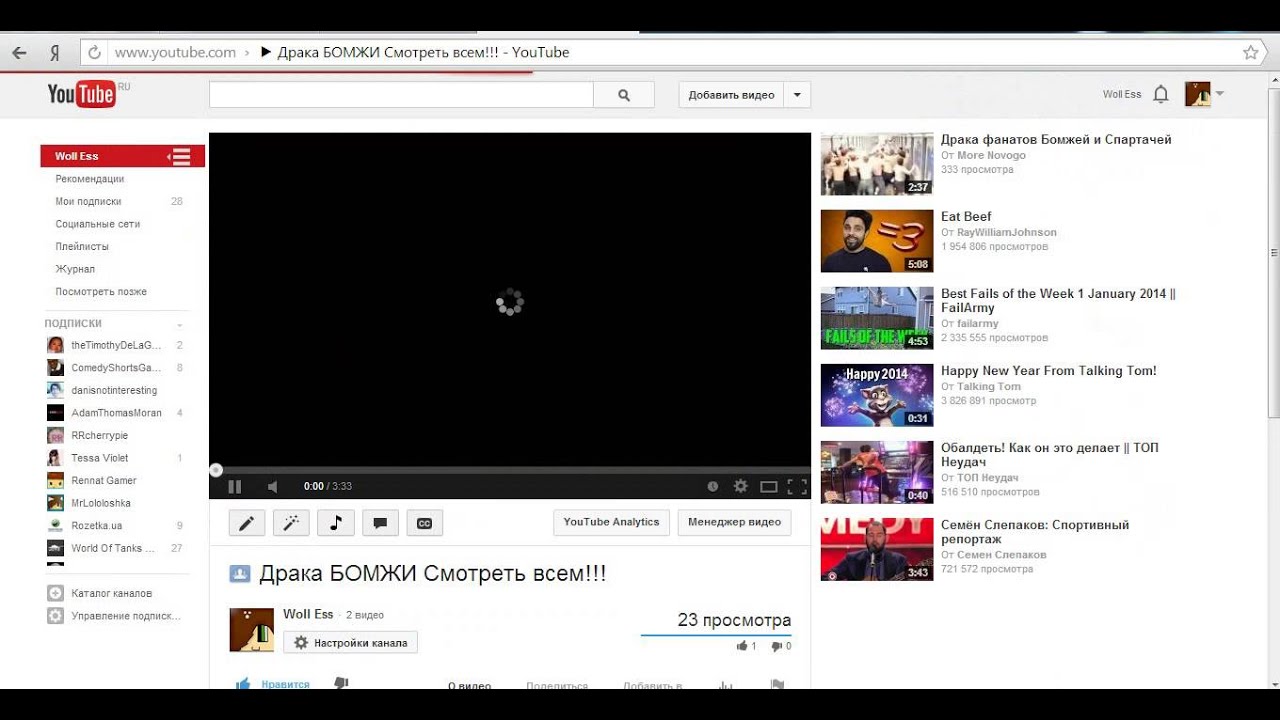
Task: Open the annotations speech bubble tool
Action: pos(380,523)
